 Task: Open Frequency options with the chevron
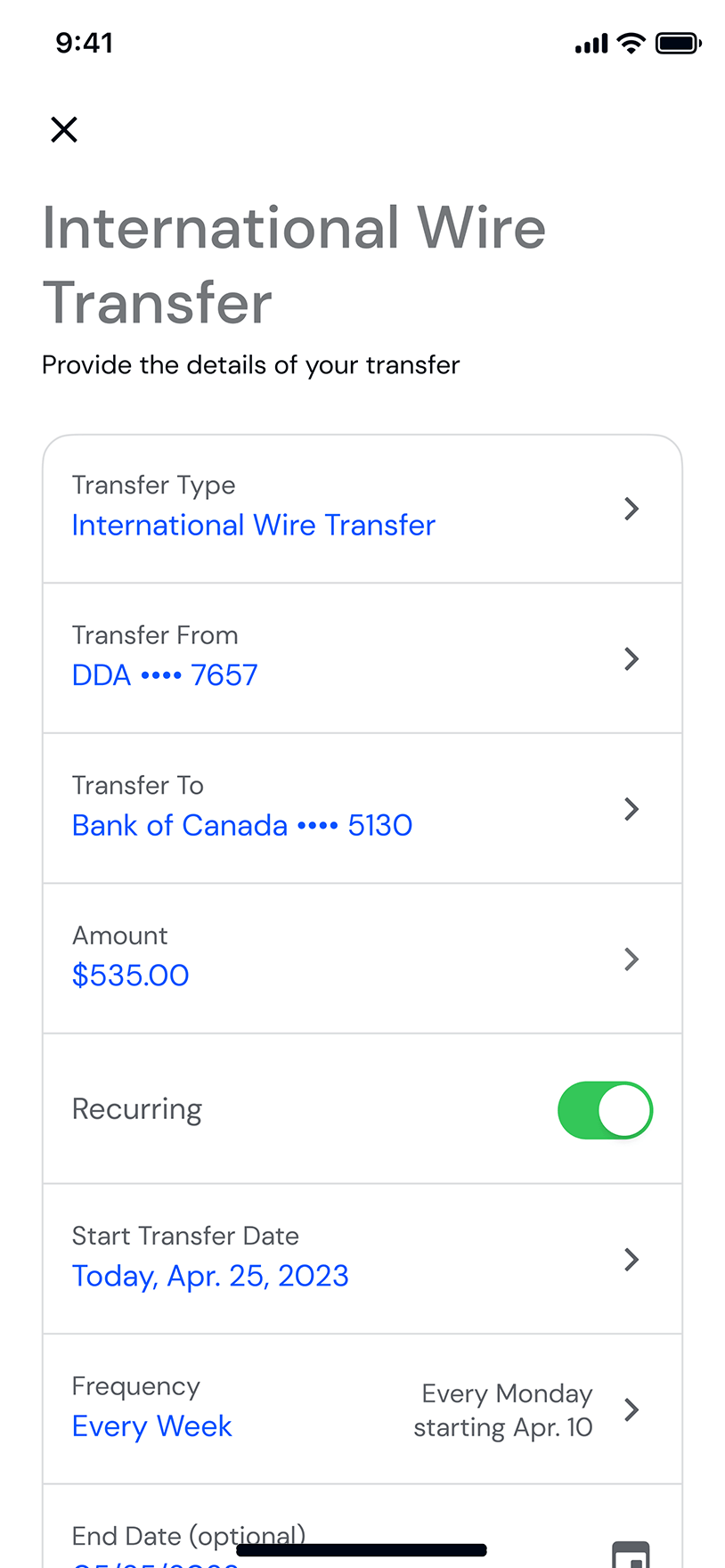[x=631, y=1409]
